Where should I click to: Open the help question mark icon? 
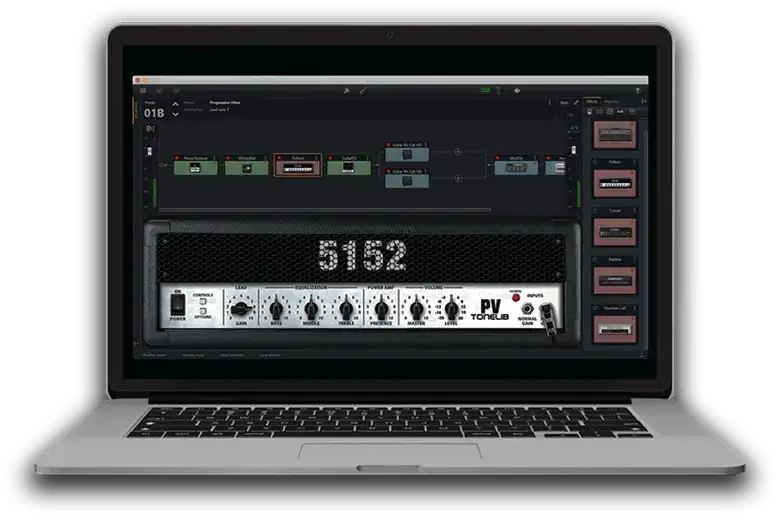point(638,91)
